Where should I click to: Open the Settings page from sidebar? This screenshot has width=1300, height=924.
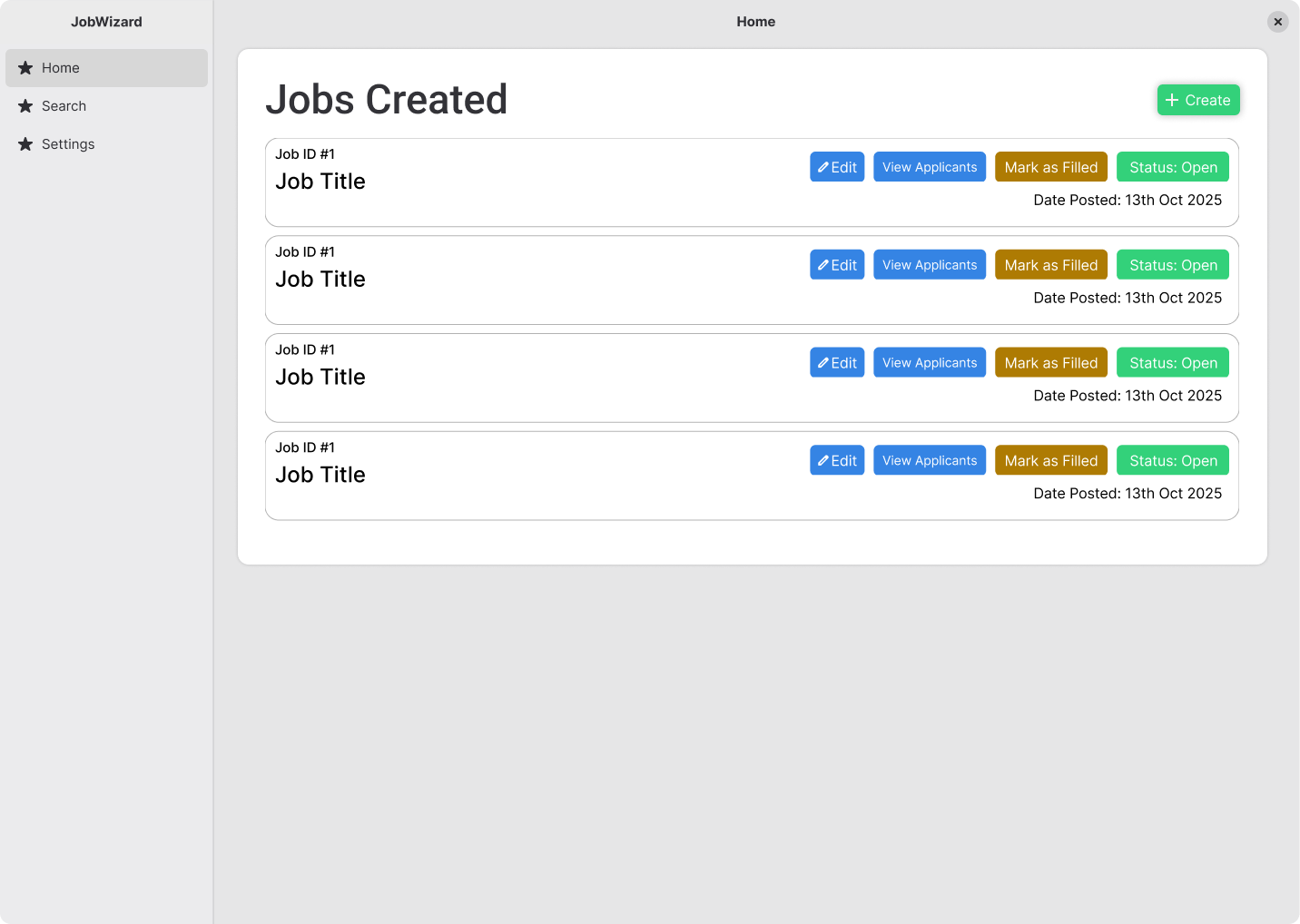coord(68,144)
